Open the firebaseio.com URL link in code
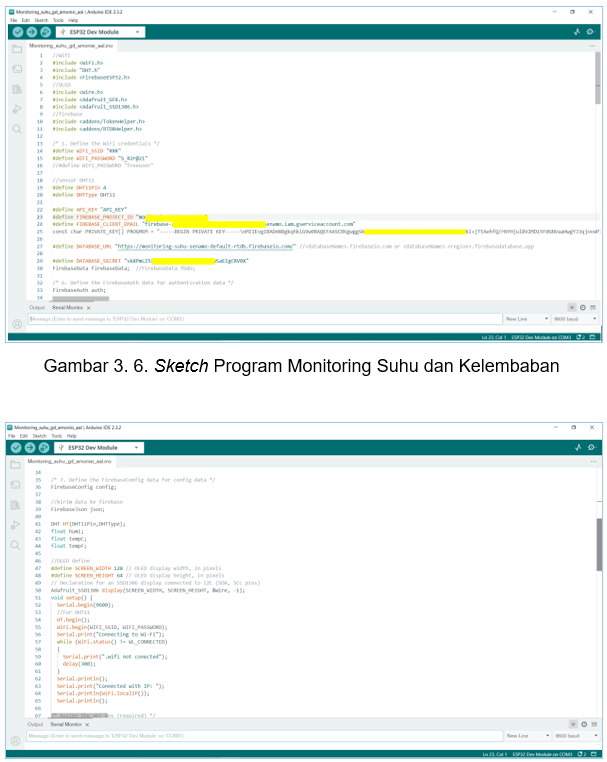The width and height of the screenshot is (607, 762). coord(205,246)
